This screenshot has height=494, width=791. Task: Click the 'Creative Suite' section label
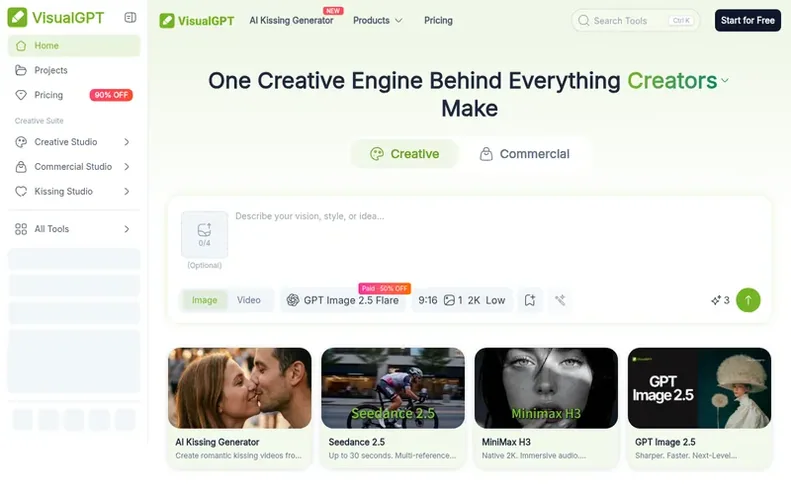[39, 121]
